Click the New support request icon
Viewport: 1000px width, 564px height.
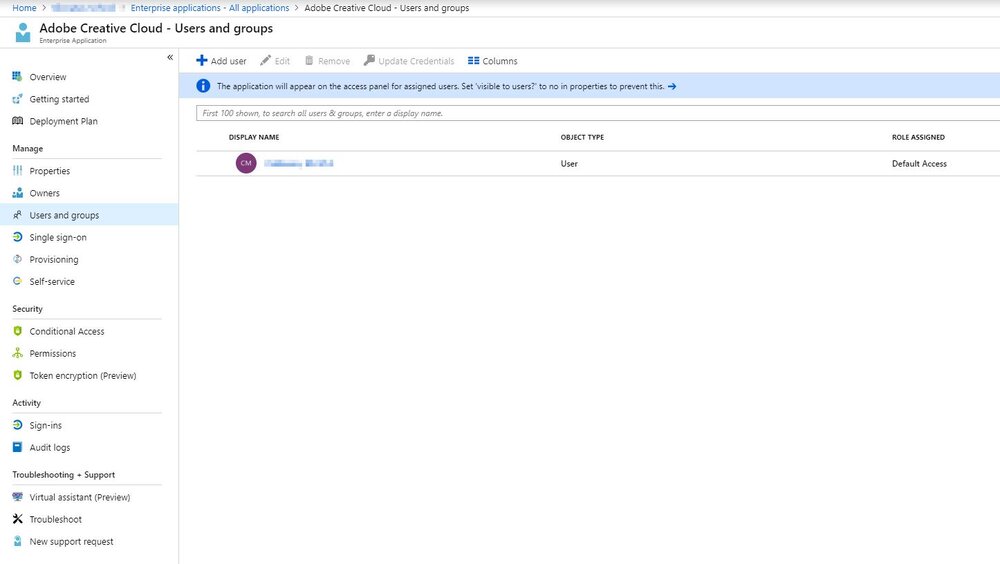tap(17, 541)
